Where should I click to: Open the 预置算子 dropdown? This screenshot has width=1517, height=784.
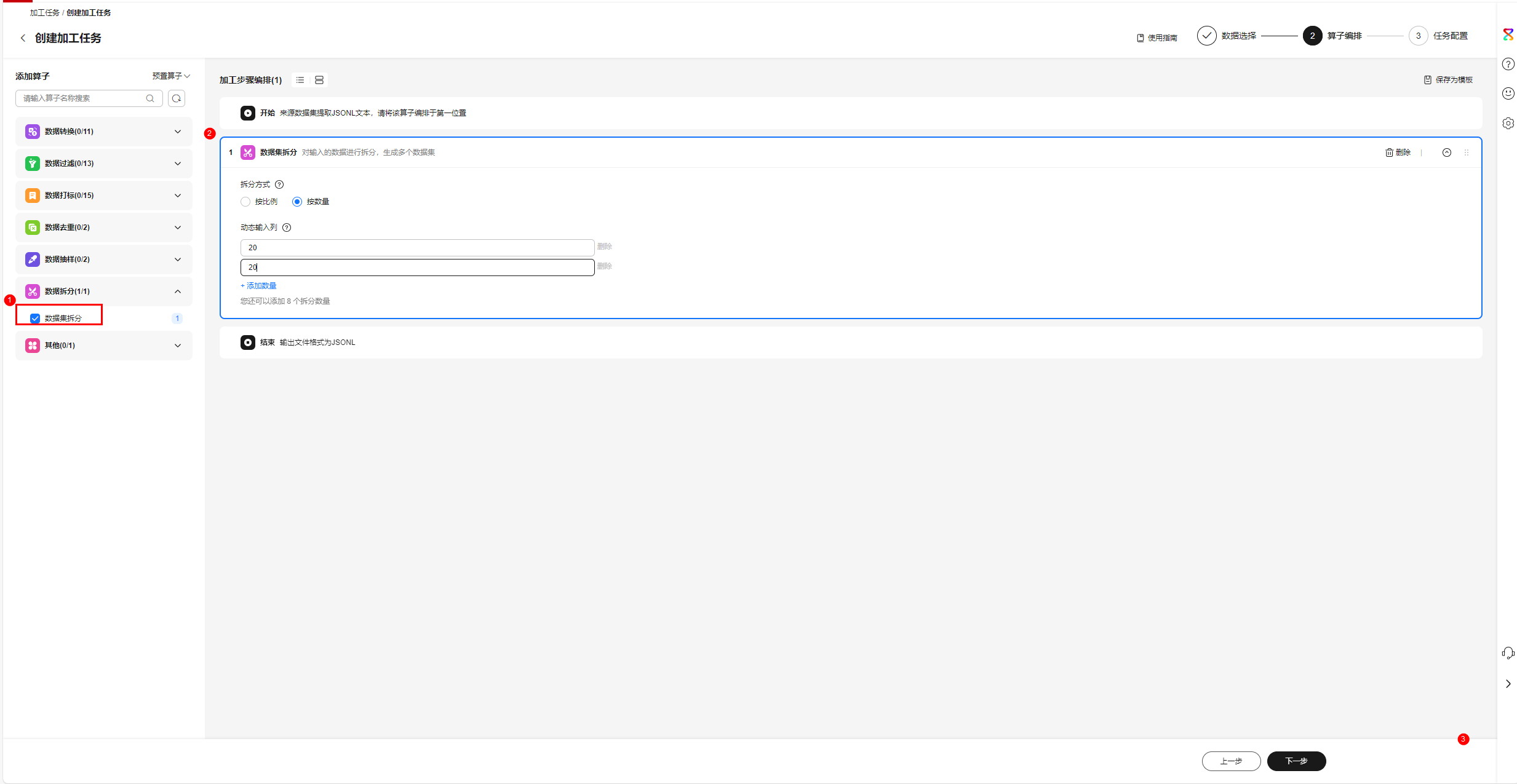click(x=171, y=76)
